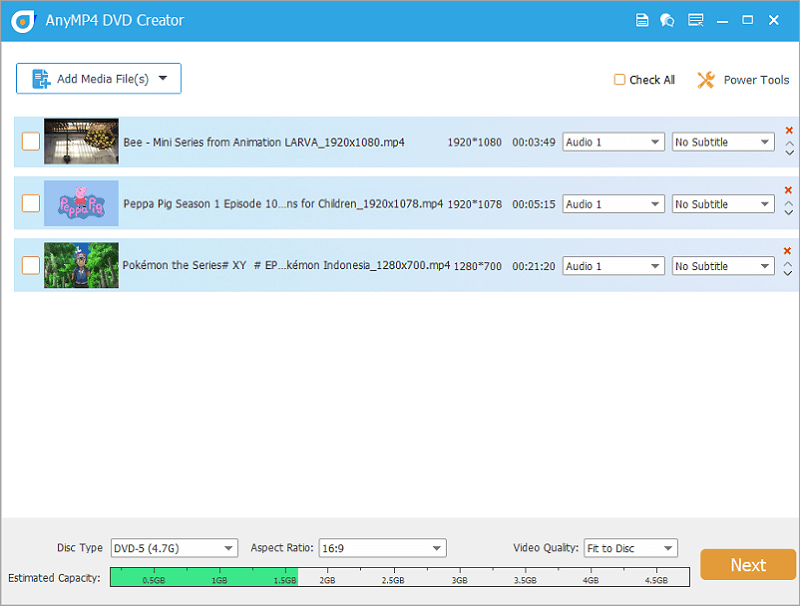The width and height of the screenshot is (800, 606).
Task: Select the Peppa Pig video thumbnail
Action: [81, 203]
